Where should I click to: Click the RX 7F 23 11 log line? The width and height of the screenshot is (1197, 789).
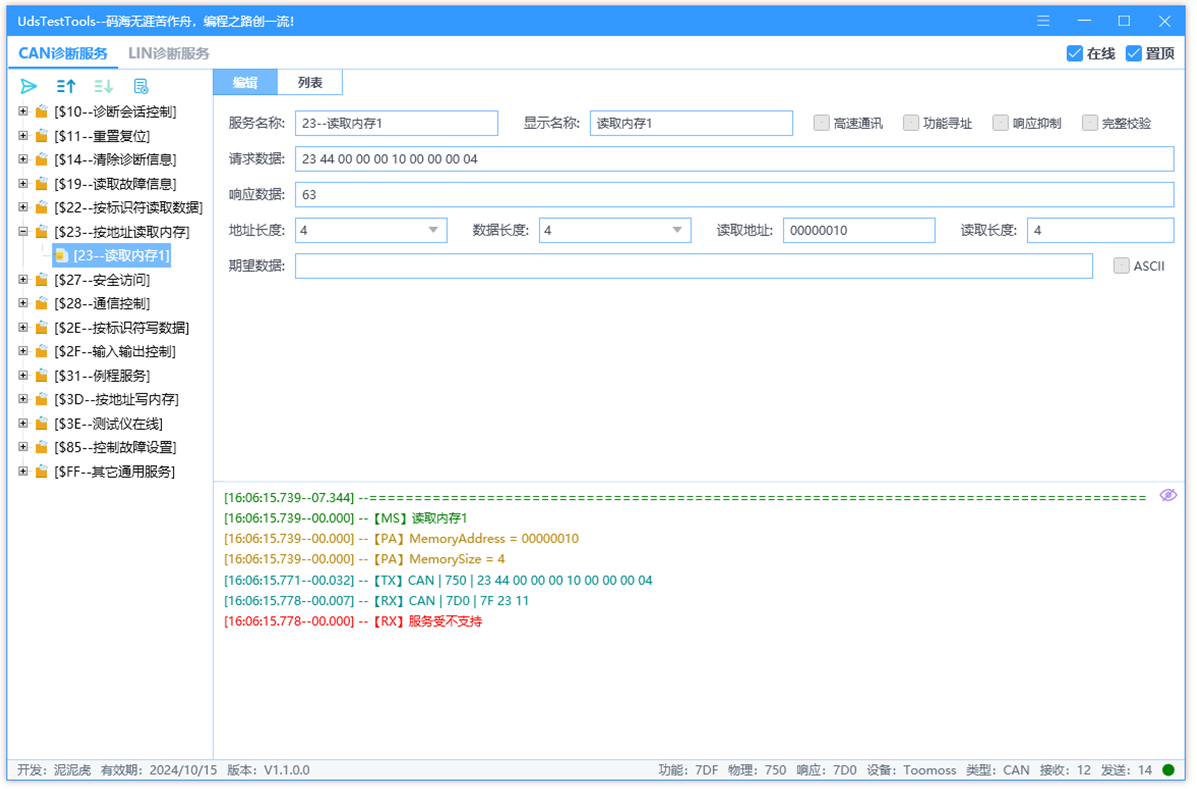tap(376, 601)
